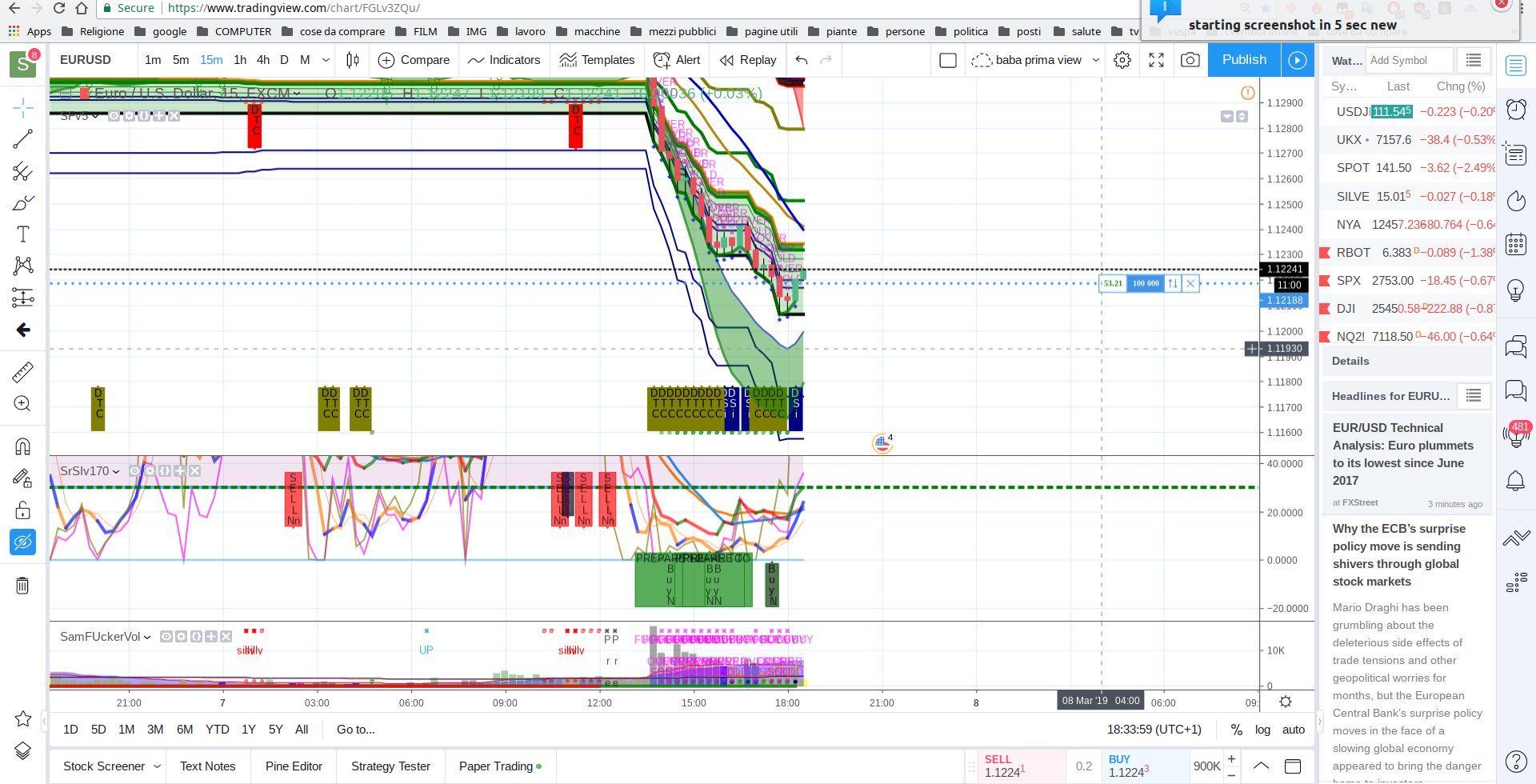This screenshot has width=1536, height=784.
Task: Expand the baba prima view layout menu
Action: 1096,60
